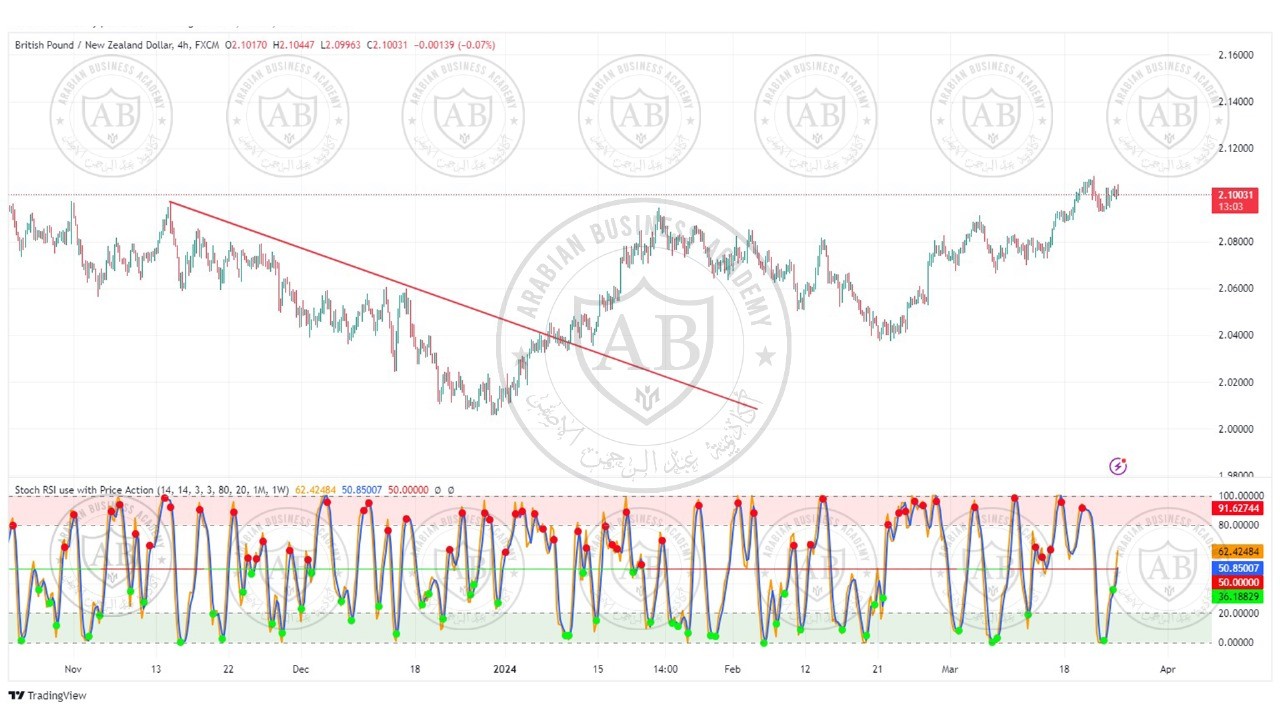This screenshot has width=1280, height=720.
Task: Click the purple lightning bolt icon
Action: coord(1118,466)
